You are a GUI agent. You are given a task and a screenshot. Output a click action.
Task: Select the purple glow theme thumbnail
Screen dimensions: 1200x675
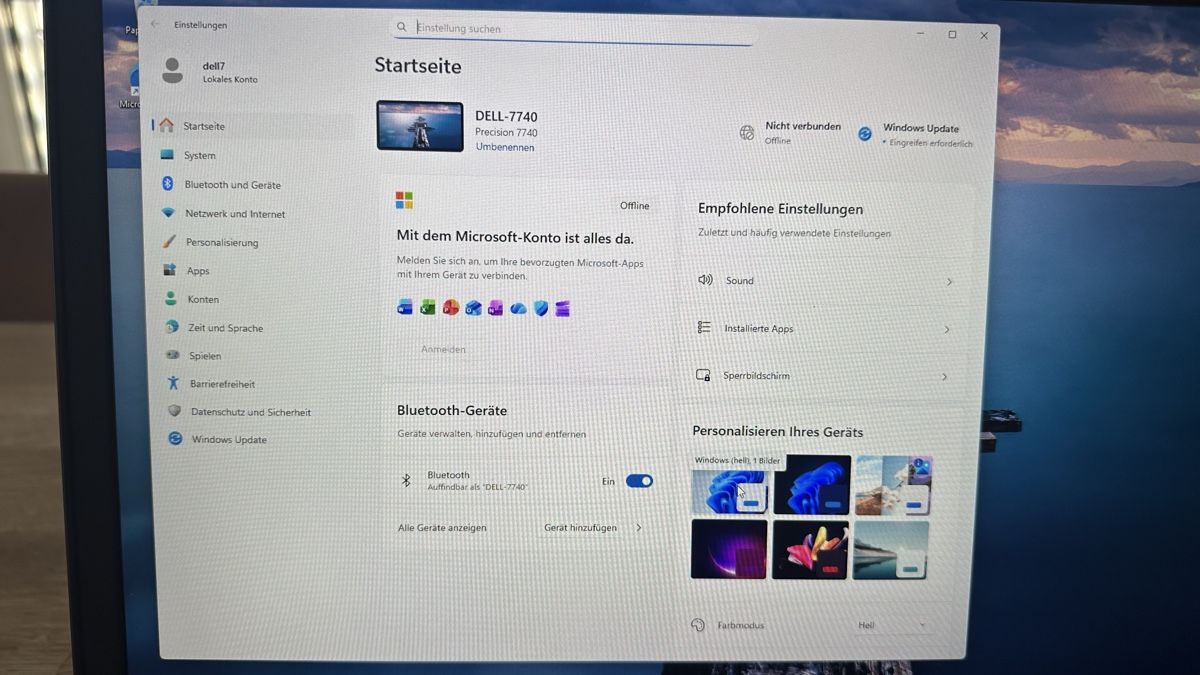pos(728,548)
